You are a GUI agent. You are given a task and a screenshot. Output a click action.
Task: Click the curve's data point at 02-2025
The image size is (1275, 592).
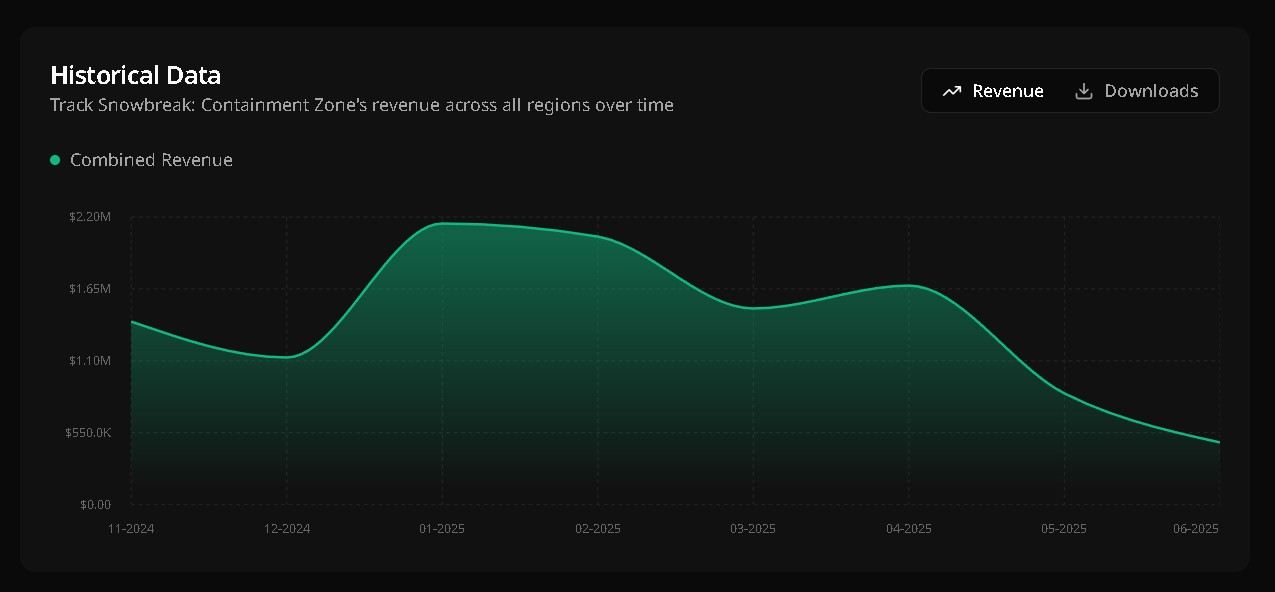(x=598, y=237)
